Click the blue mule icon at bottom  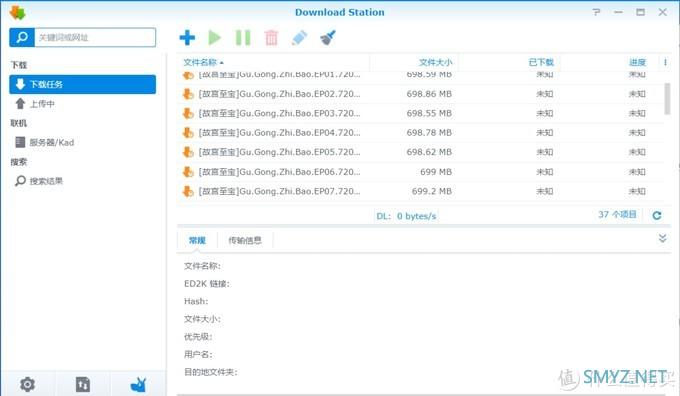pos(139,384)
